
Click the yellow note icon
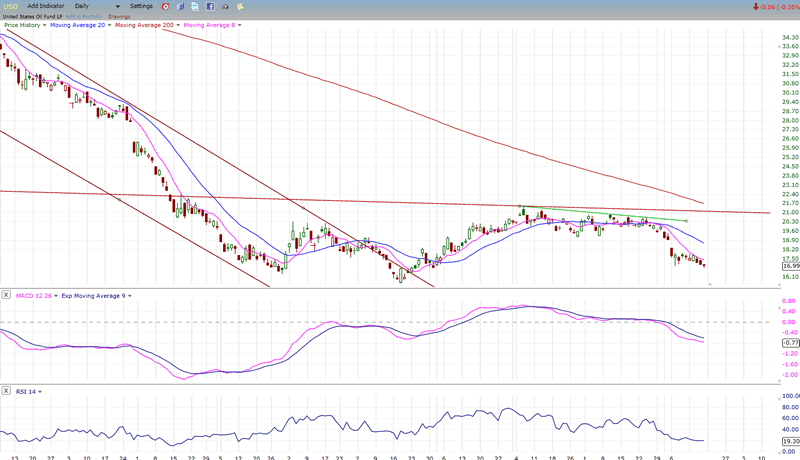pos(242,6)
